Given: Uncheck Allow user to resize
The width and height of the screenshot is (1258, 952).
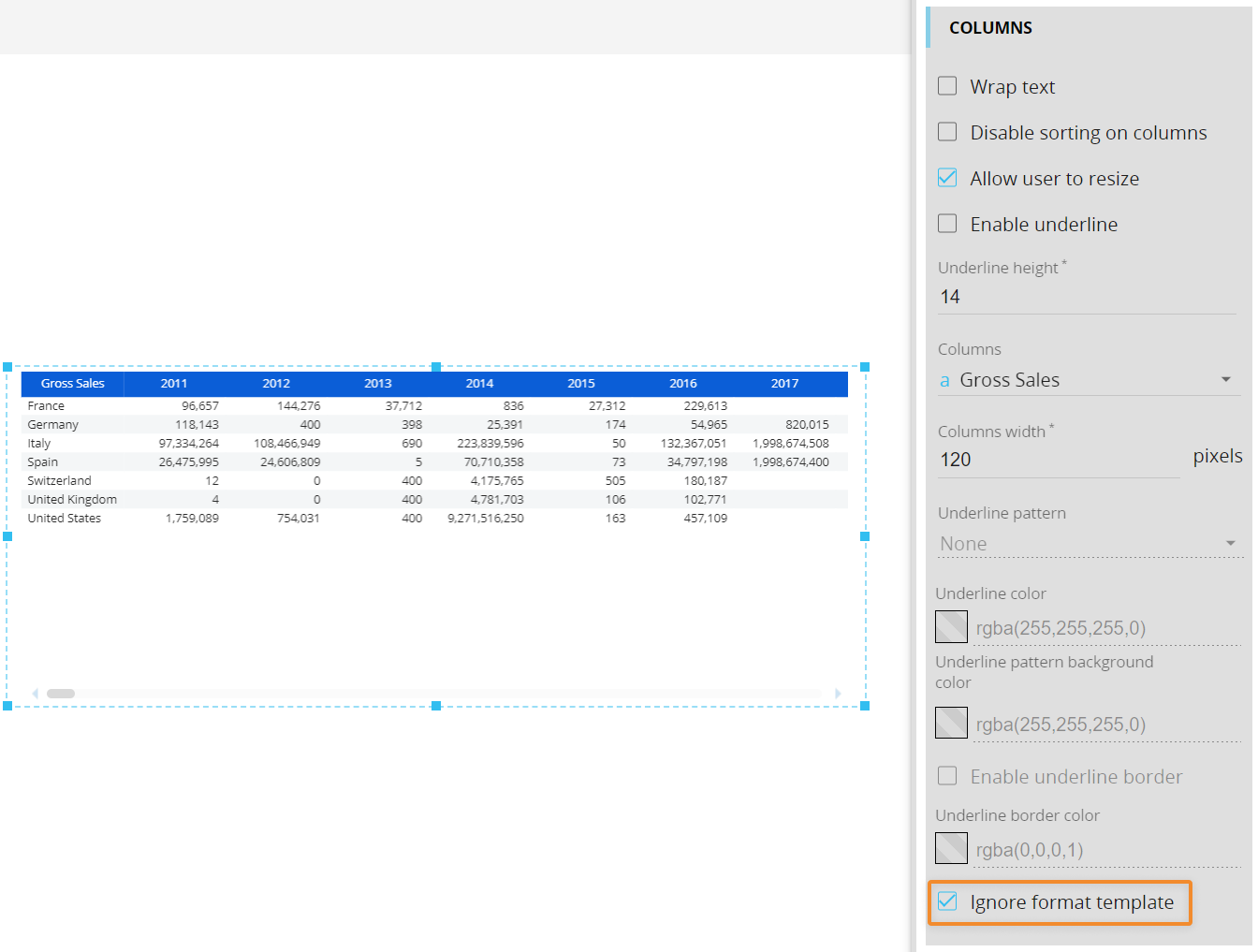Looking at the screenshot, I should pos(947,178).
